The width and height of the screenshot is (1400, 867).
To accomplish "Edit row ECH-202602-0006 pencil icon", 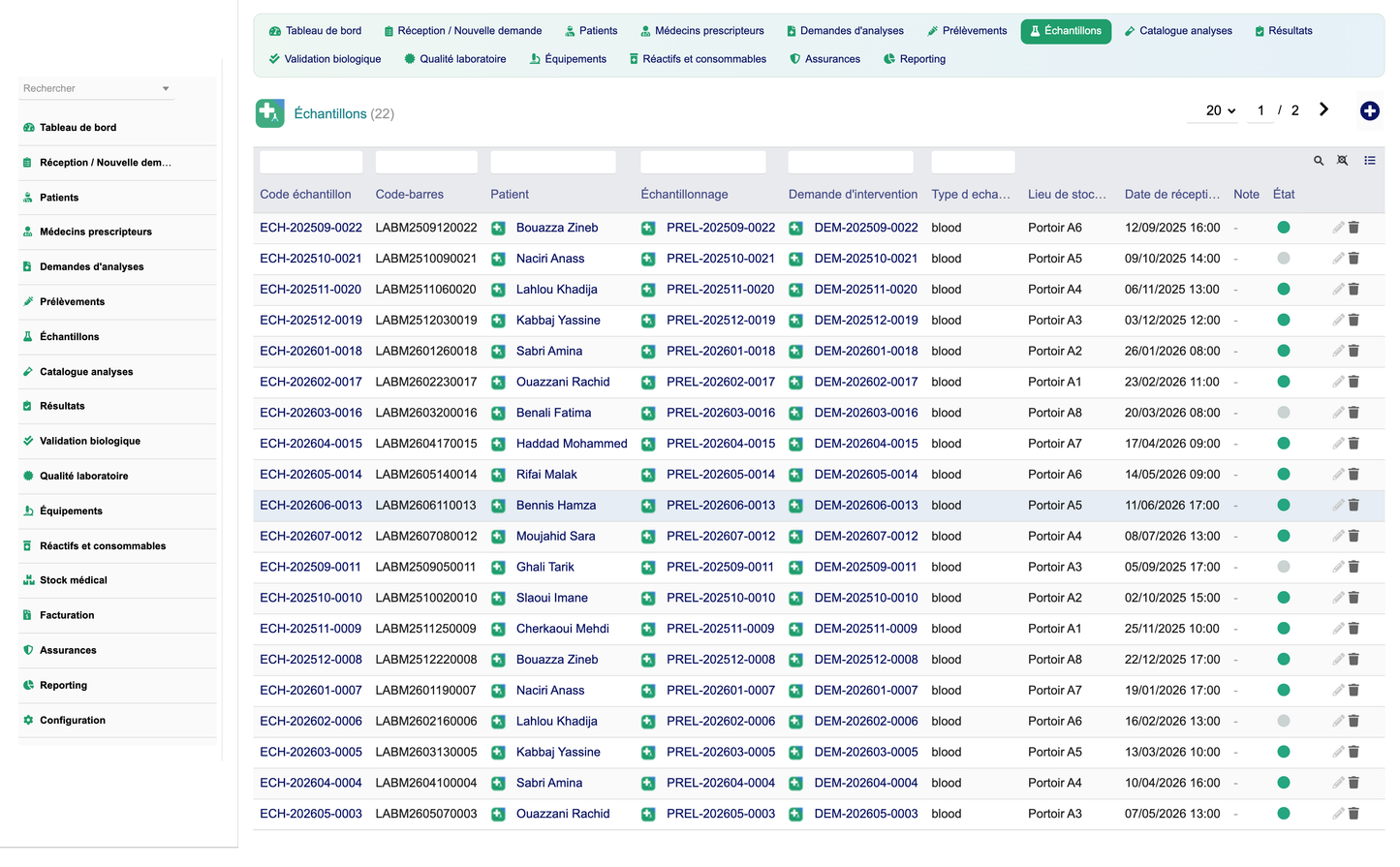I will tap(1338, 721).
